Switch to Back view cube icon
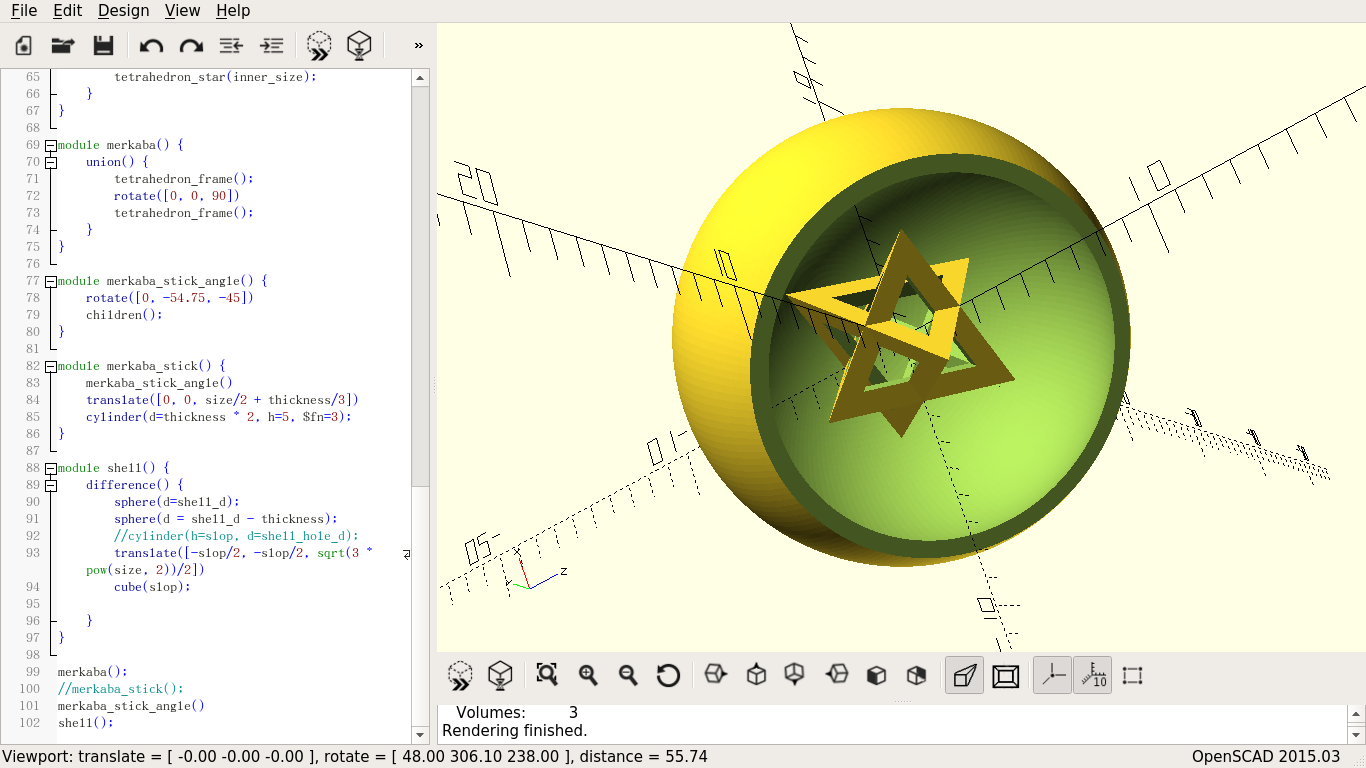Image resolution: width=1366 pixels, height=768 pixels. click(x=916, y=675)
